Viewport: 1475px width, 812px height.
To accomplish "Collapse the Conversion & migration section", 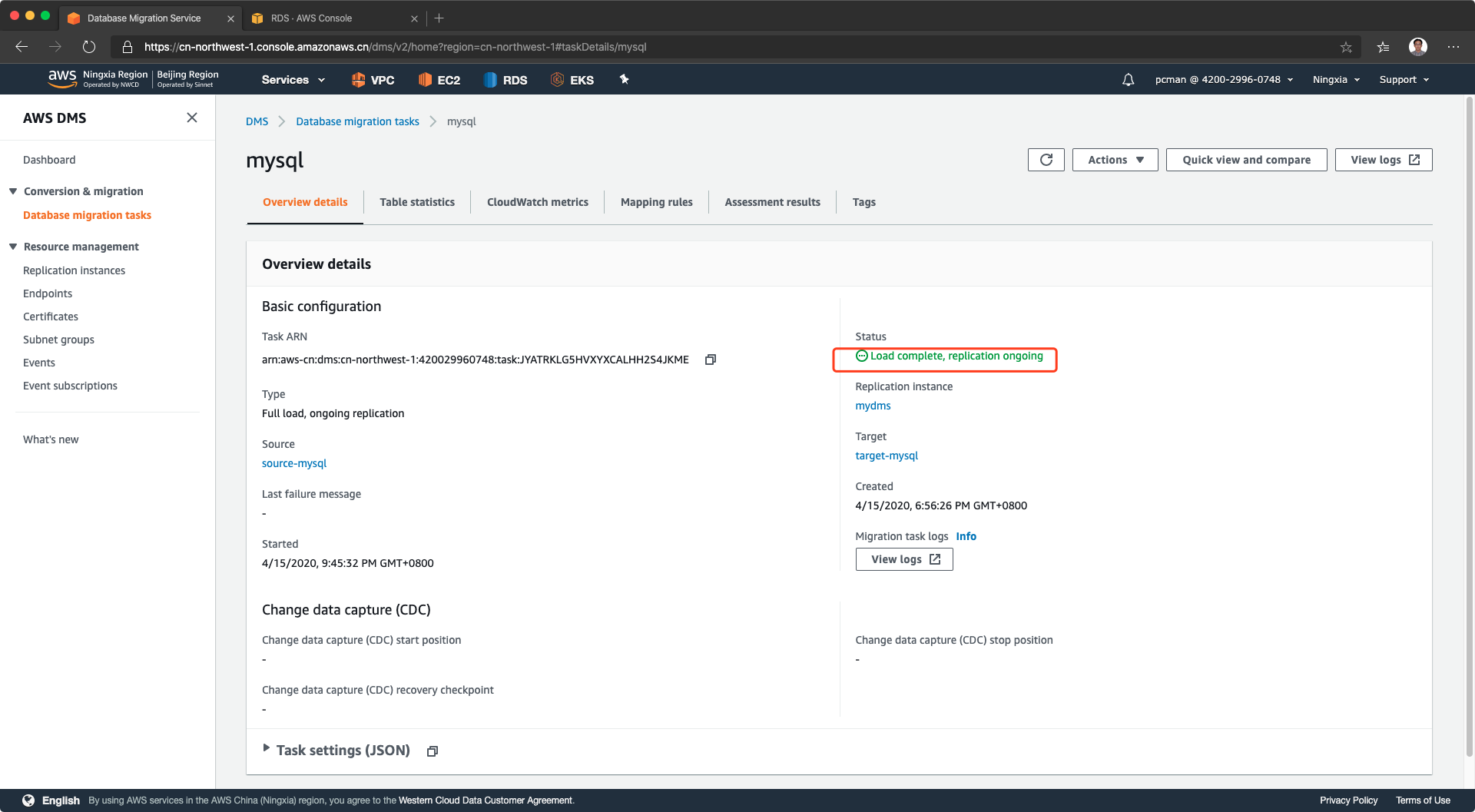I will pos(13,191).
